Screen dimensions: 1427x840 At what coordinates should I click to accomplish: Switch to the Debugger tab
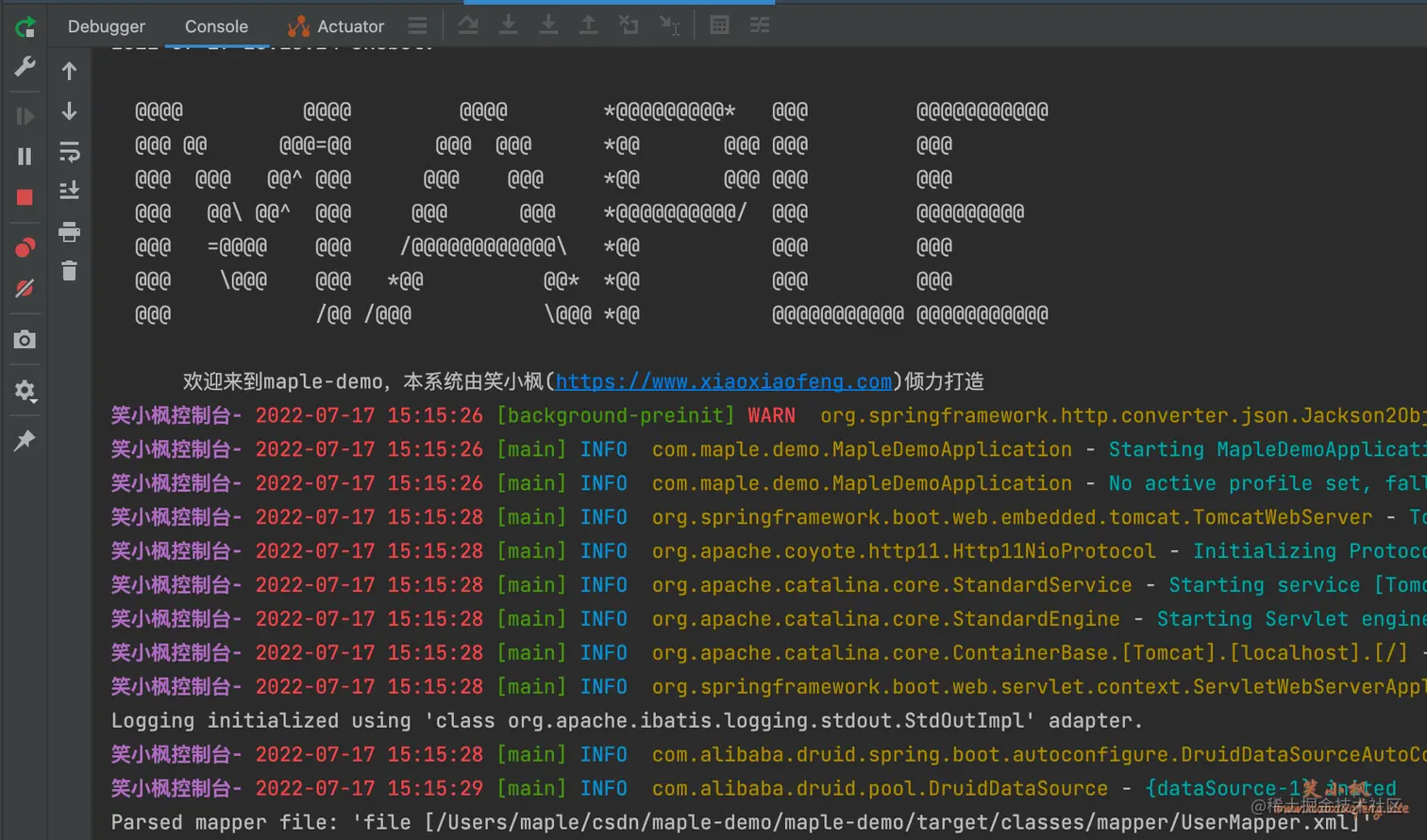point(107,26)
